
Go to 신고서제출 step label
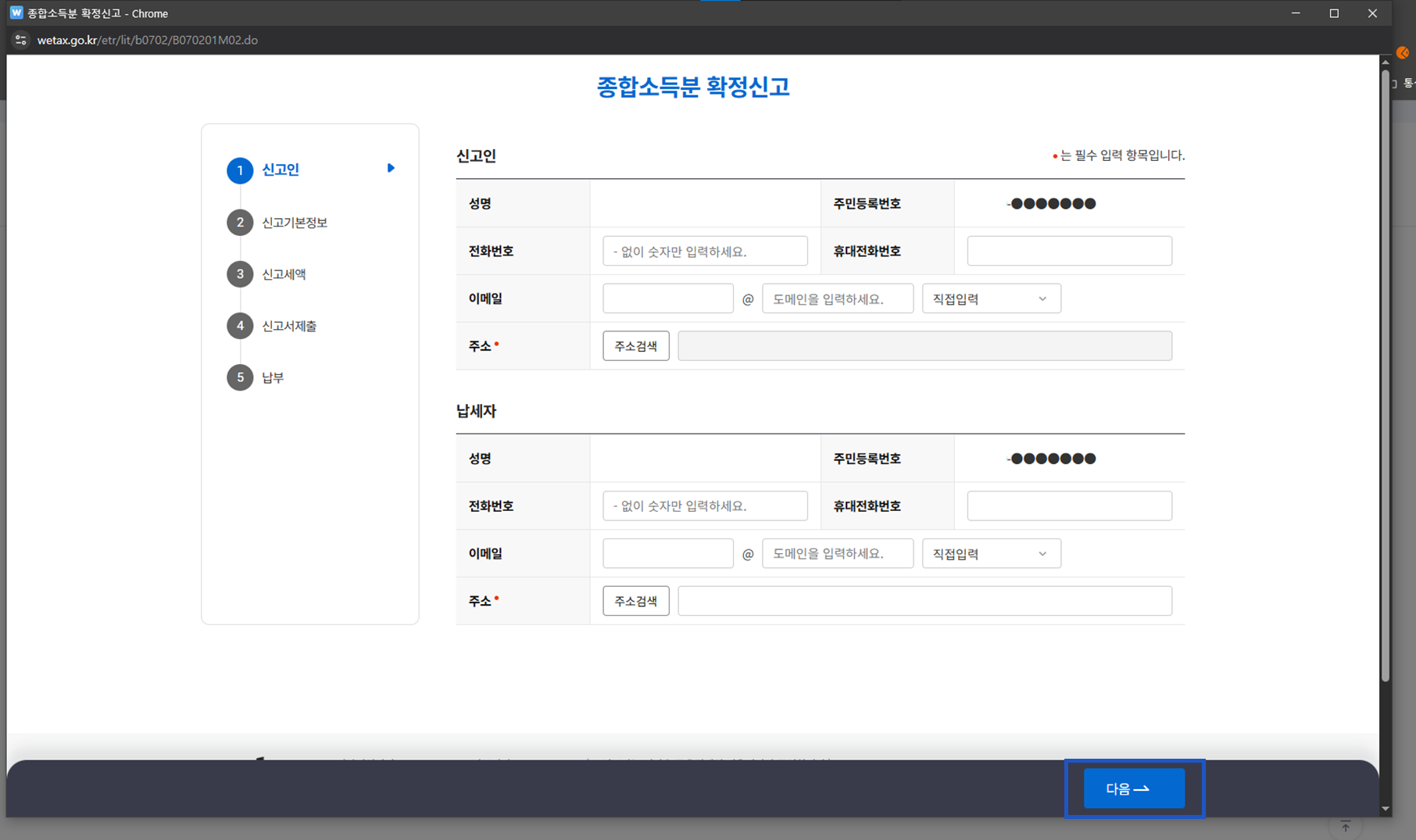click(x=289, y=326)
